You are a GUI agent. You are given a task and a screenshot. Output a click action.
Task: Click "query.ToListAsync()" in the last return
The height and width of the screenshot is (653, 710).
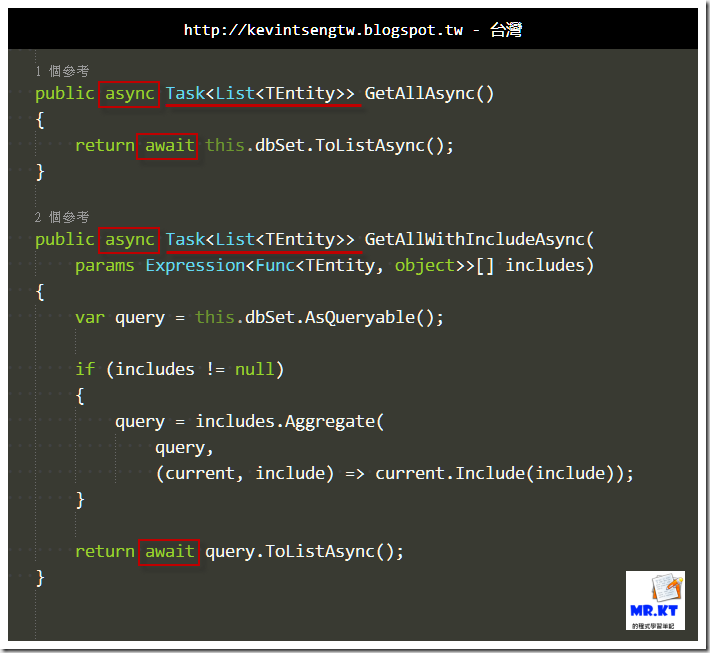(299, 552)
